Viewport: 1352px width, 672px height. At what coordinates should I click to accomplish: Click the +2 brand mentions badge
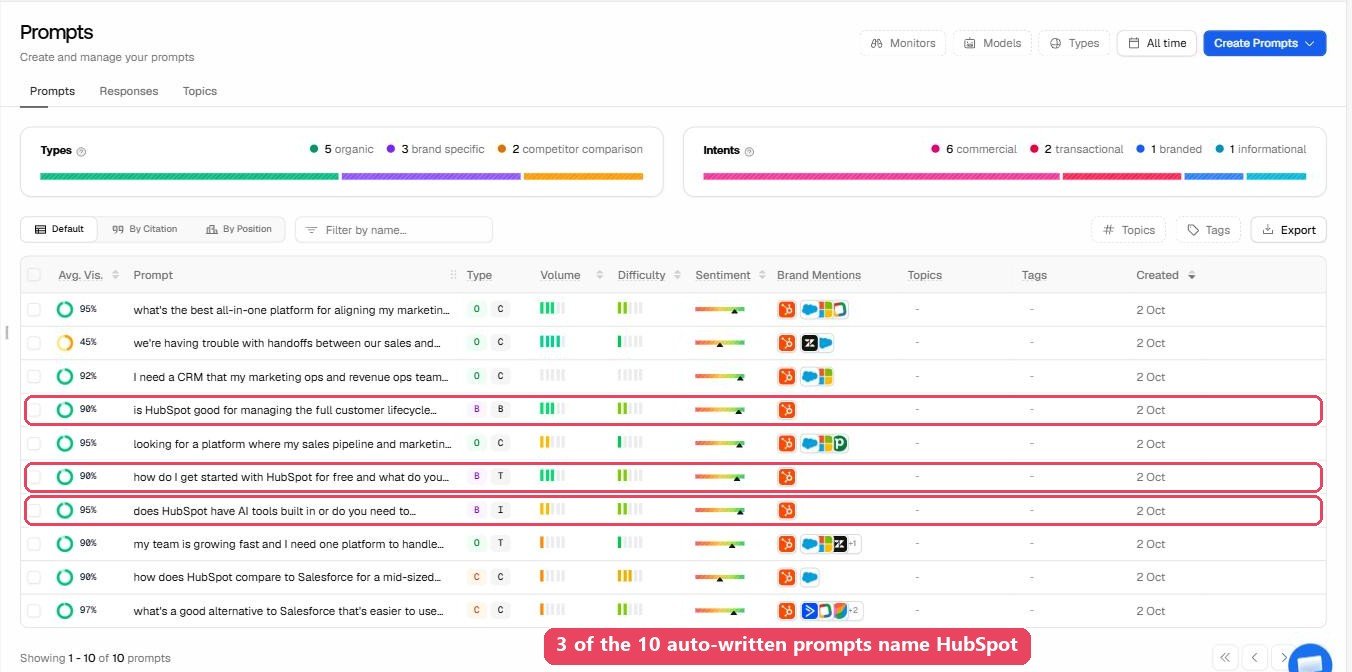tap(855, 611)
